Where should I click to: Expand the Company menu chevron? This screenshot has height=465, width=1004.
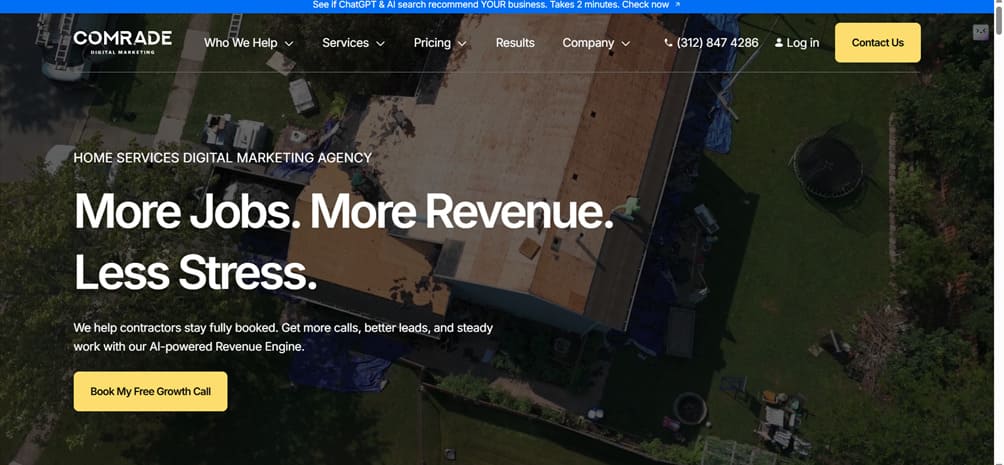[626, 44]
